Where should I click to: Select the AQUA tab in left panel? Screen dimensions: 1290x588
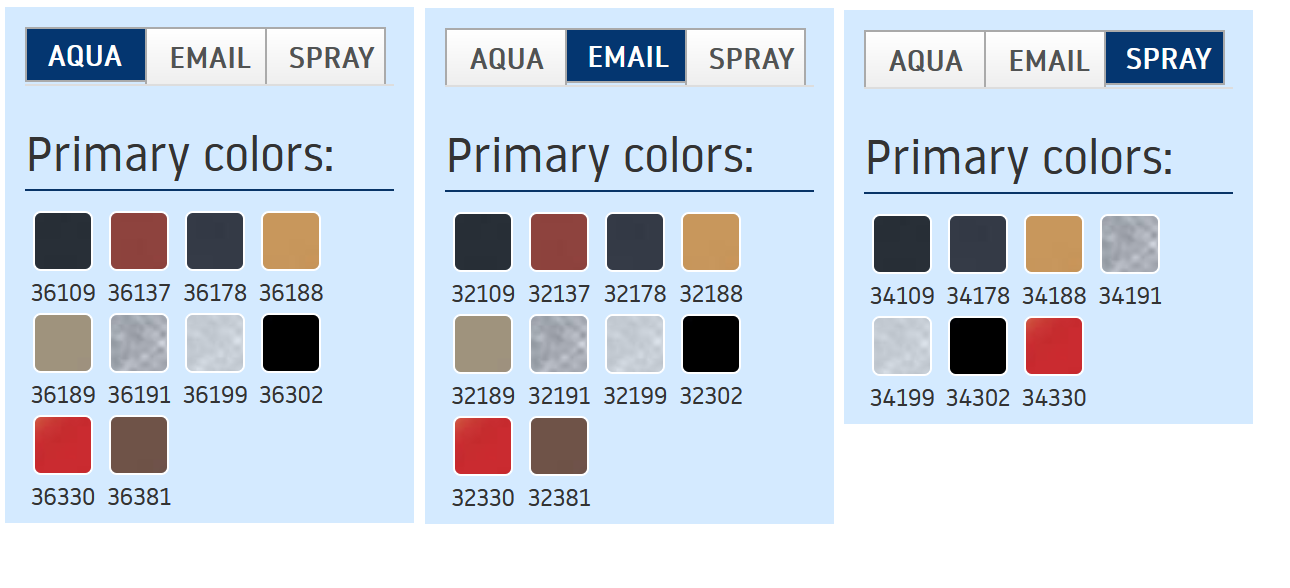86,56
